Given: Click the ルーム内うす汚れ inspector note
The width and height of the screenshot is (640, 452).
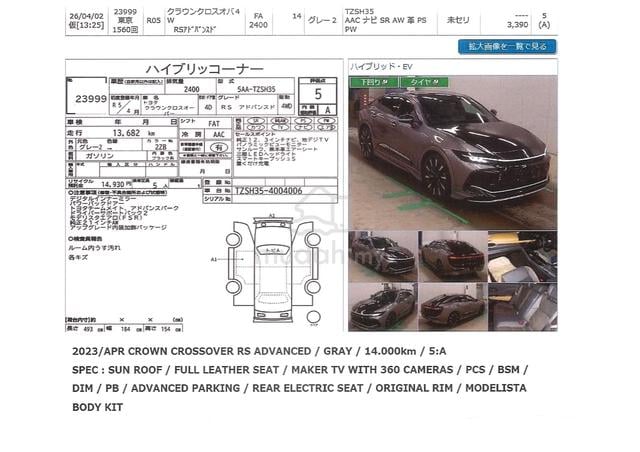Looking at the screenshot, I should click(94, 248).
